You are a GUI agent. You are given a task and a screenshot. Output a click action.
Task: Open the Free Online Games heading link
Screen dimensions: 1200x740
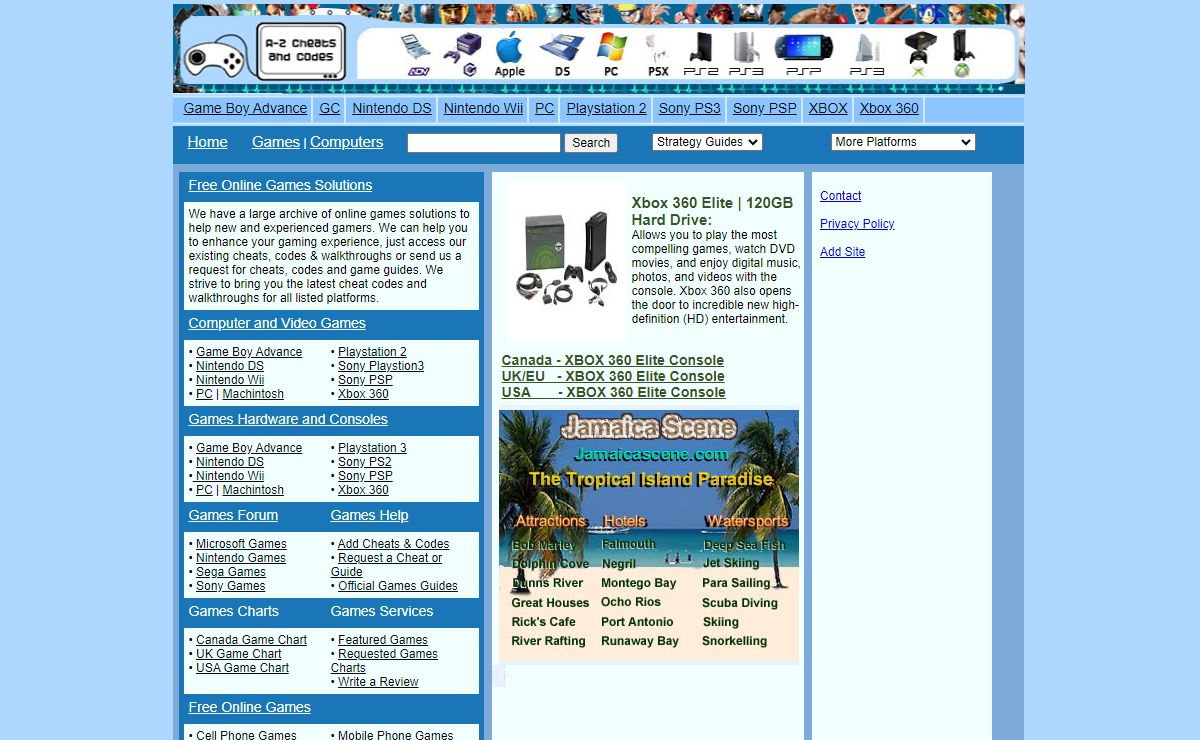(x=249, y=707)
